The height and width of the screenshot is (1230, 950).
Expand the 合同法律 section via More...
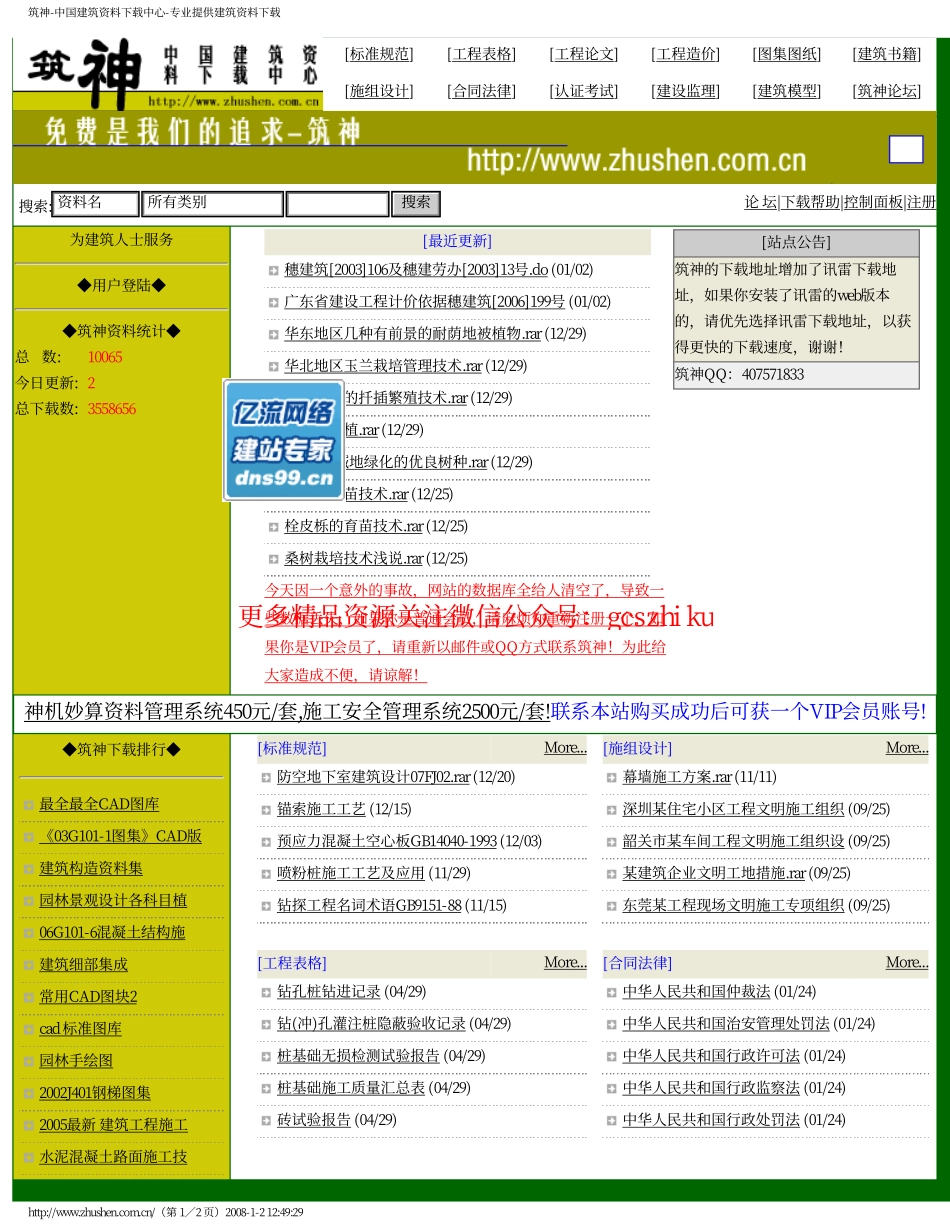click(x=906, y=962)
